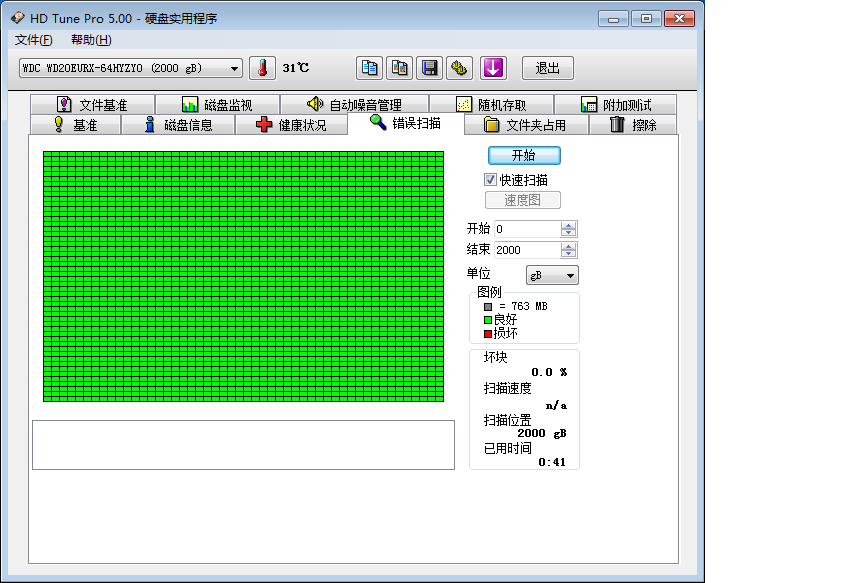Toggle the 快速扫描 checkbox
The image size is (864, 583).
click(490, 180)
